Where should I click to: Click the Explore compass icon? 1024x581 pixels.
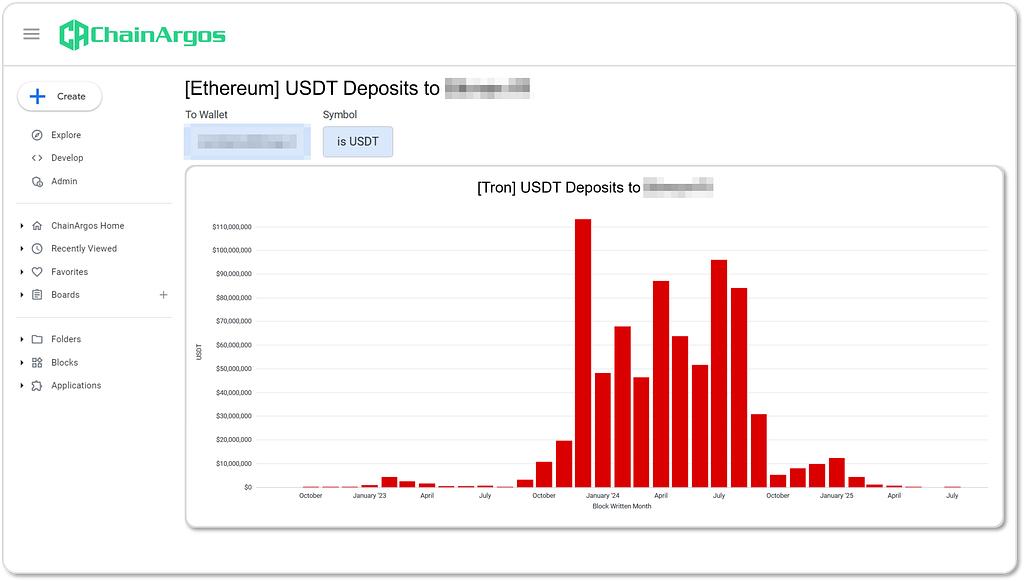pyautogui.click(x=37, y=135)
